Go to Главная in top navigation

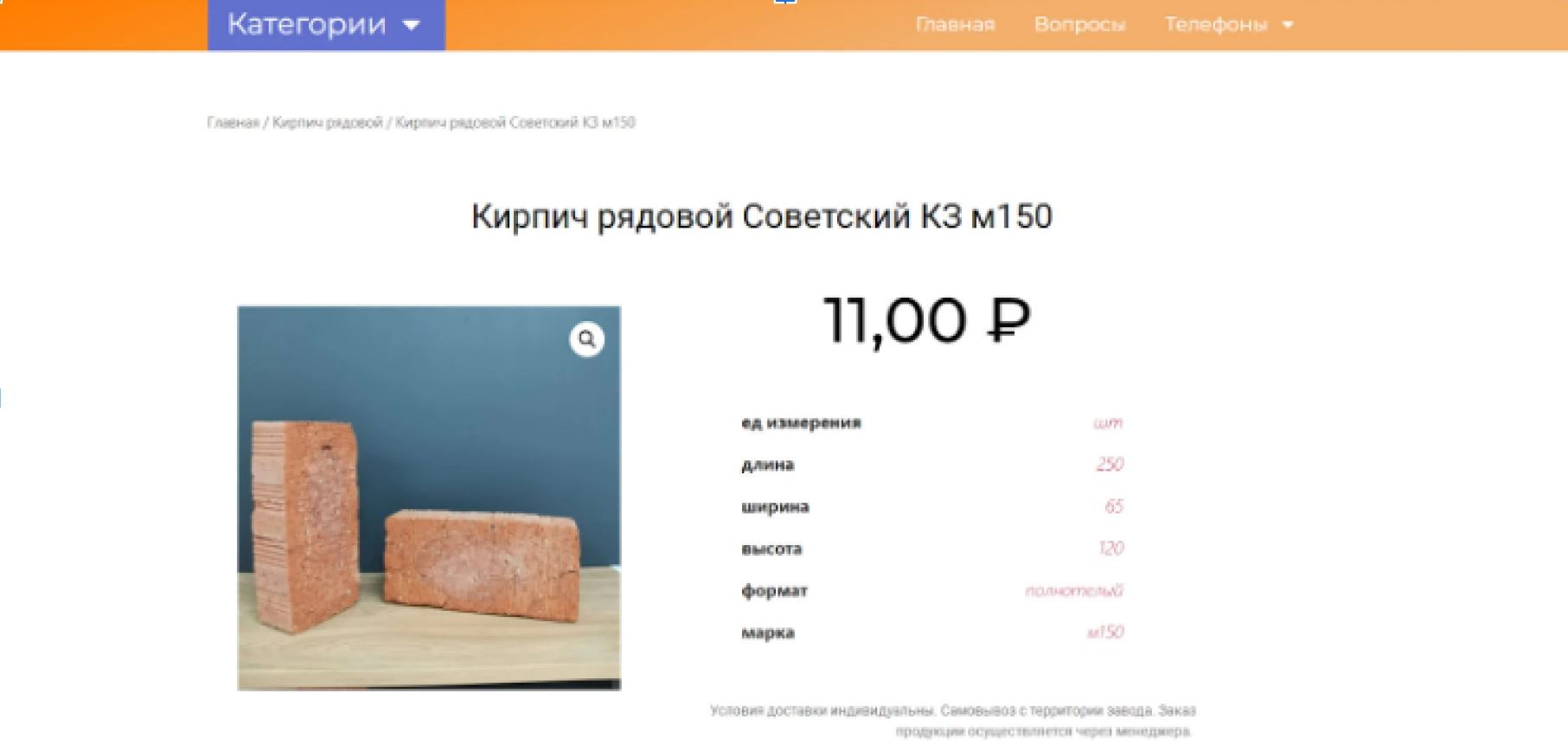(955, 25)
